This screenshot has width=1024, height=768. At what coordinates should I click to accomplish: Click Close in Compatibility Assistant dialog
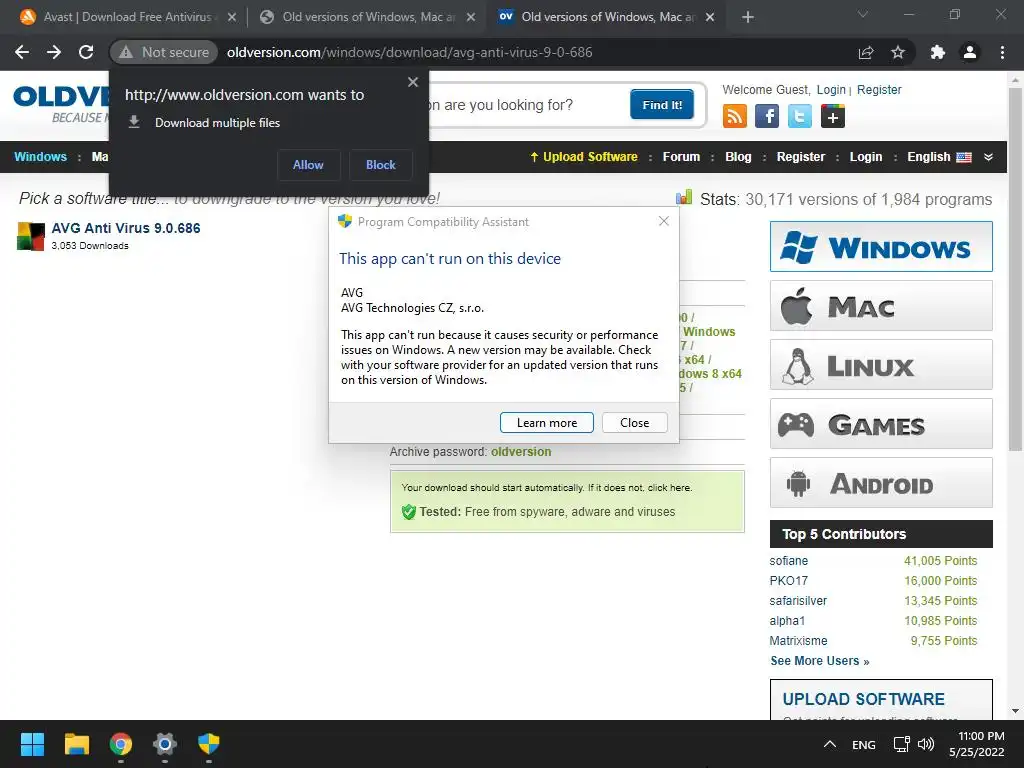pyautogui.click(x=635, y=423)
